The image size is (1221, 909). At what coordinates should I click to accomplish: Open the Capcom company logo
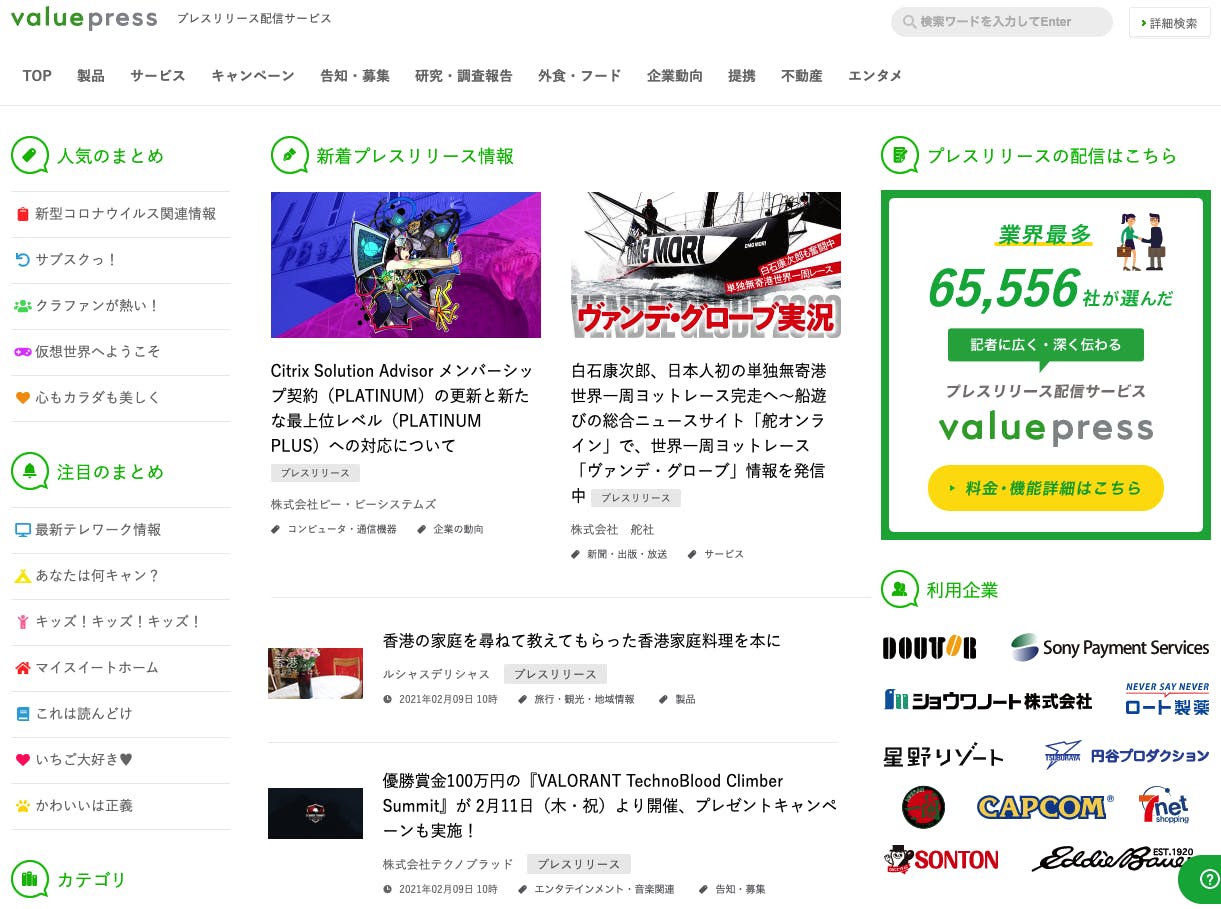pos(1044,806)
